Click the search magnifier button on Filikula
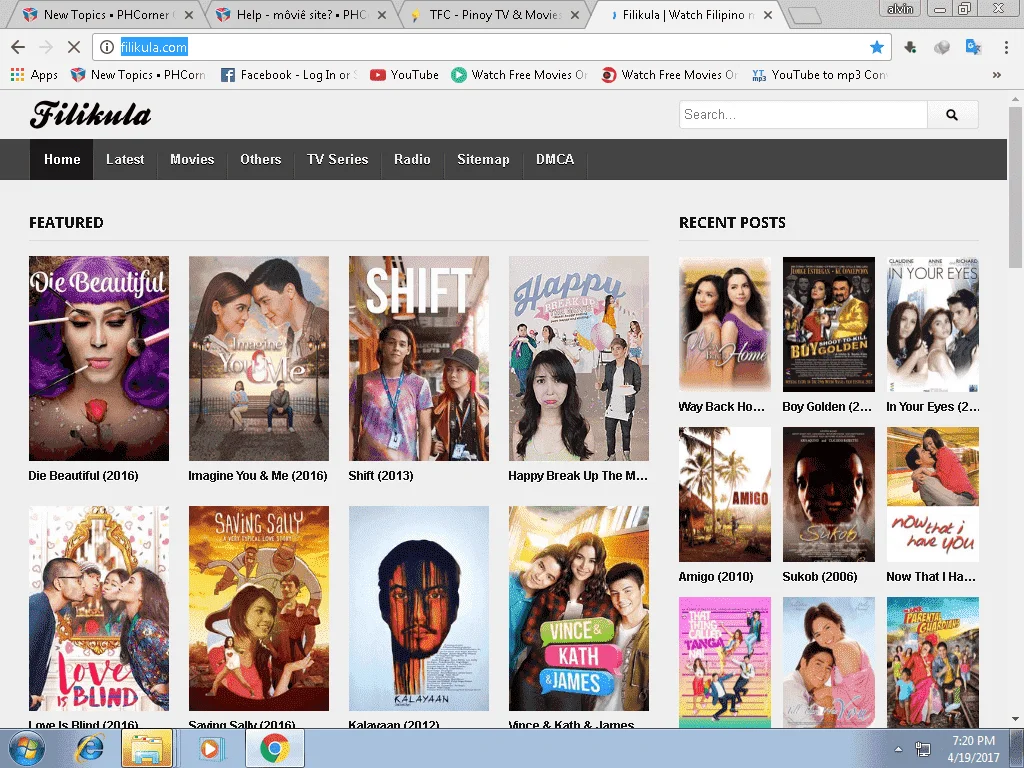Image resolution: width=1024 pixels, height=768 pixels. [x=952, y=115]
